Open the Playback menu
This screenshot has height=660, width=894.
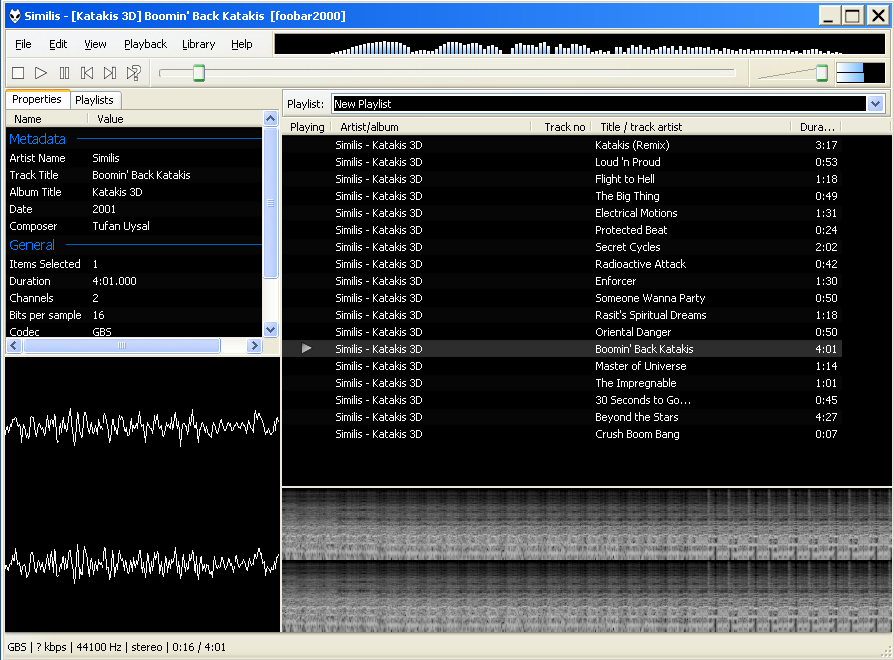pos(145,44)
